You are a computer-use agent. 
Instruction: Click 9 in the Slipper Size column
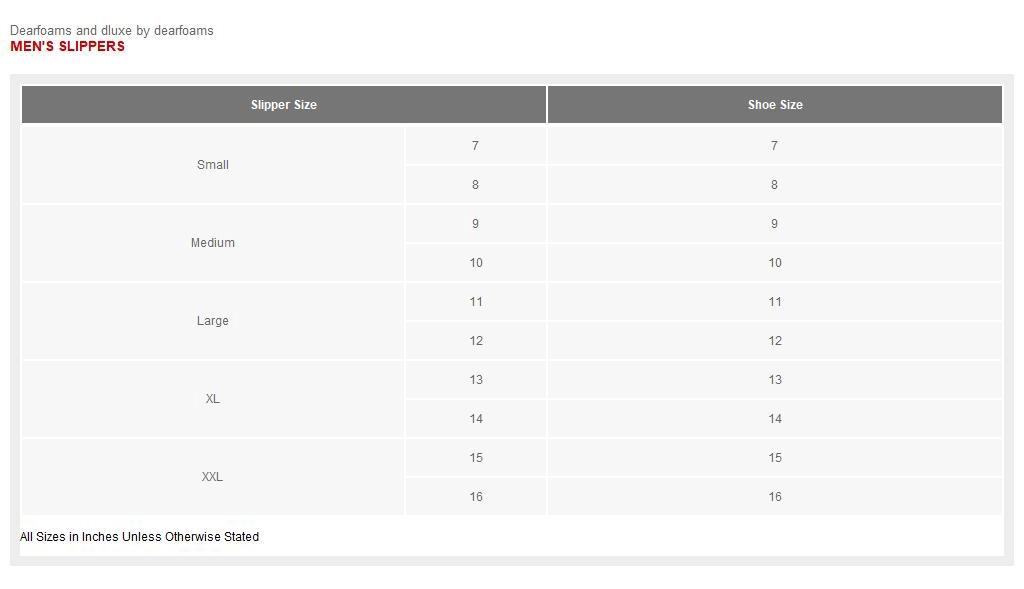[475, 224]
